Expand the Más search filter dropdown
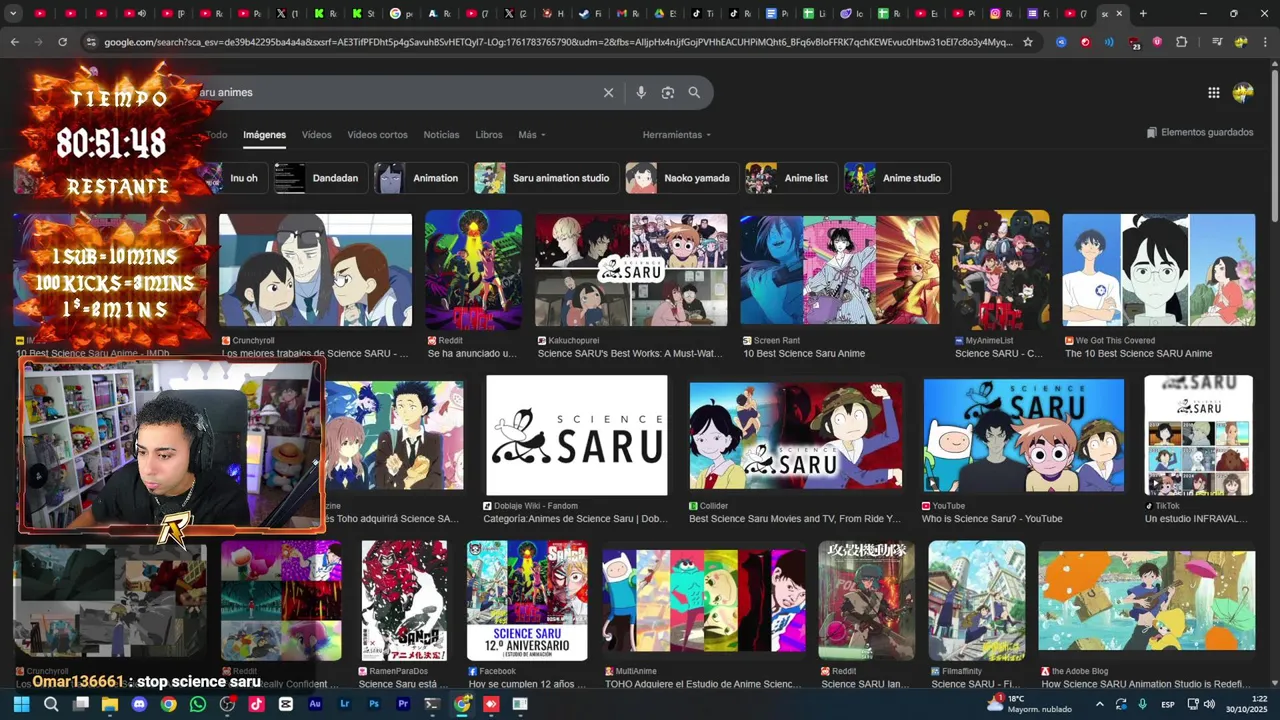 [532, 135]
